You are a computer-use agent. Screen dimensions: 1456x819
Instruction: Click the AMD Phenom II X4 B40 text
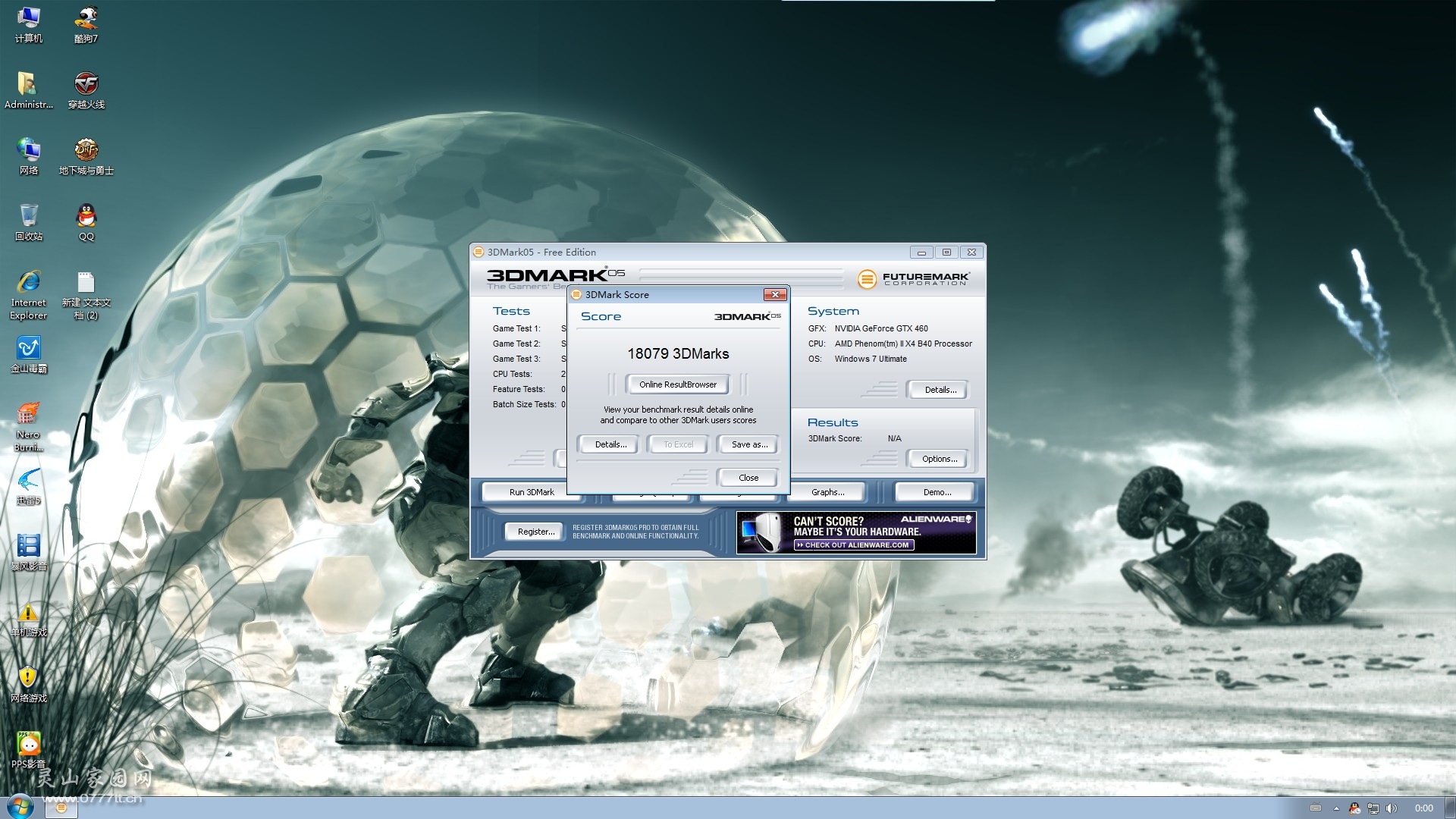[903, 344]
